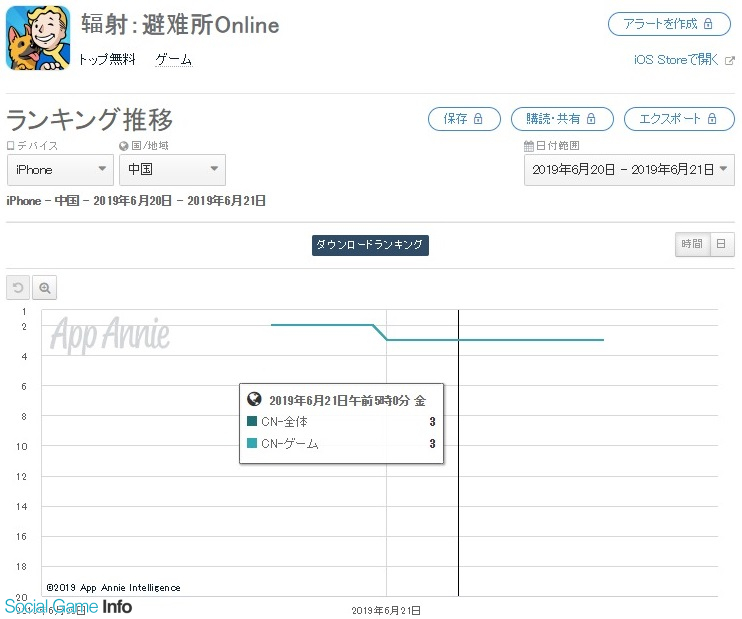Click device icon beside デバイス label
This screenshot has width=742, height=619.
tap(10, 146)
